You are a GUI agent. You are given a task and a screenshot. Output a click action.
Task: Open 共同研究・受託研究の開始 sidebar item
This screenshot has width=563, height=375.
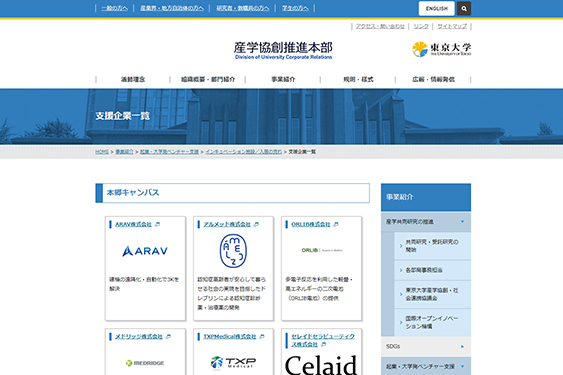432,246
